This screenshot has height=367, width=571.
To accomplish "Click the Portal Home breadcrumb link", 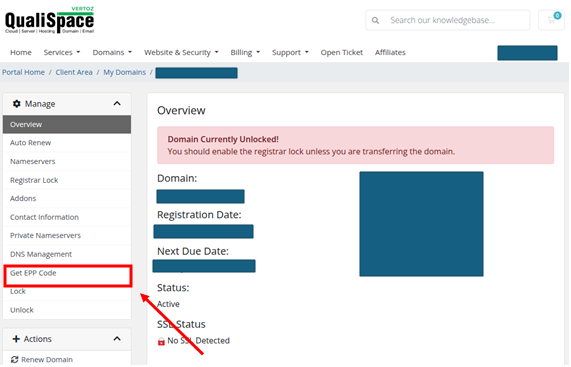I will click(x=23, y=72).
